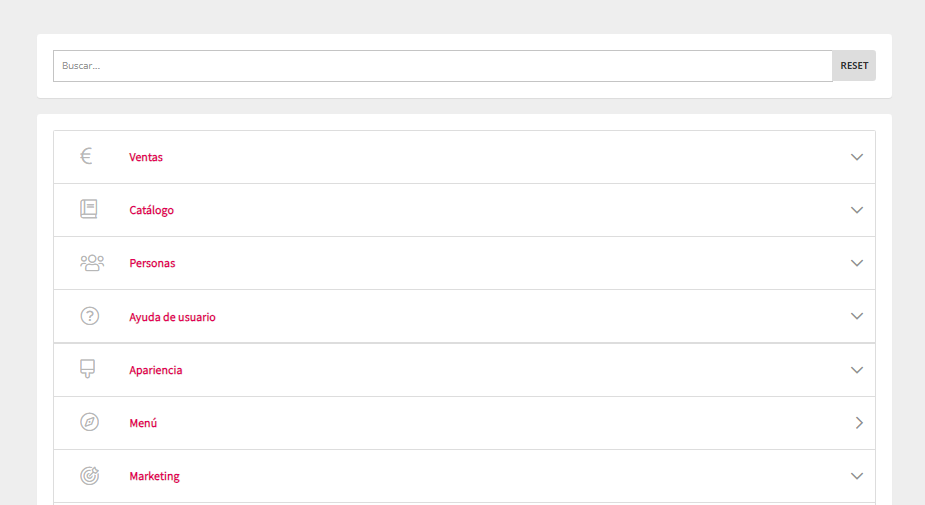Select the Catálogo menu entry
Screen dimensions: 925x505
pyautogui.click(x=151, y=210)
